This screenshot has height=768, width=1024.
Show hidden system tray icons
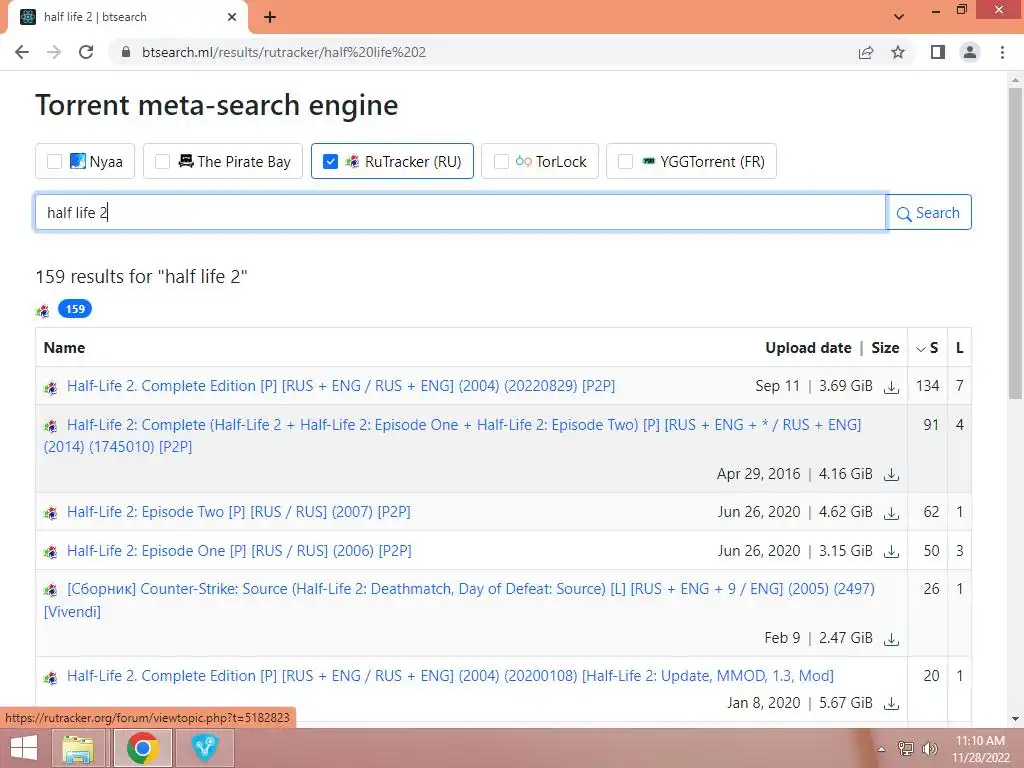(882, 749)
